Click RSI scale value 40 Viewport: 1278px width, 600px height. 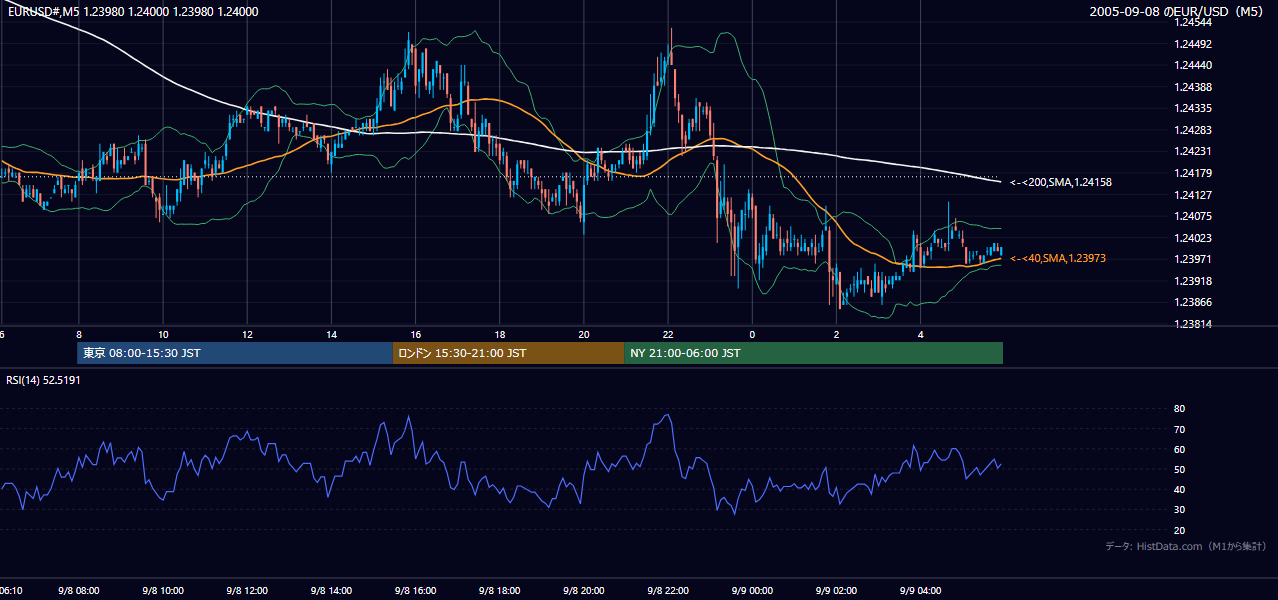1180,489
